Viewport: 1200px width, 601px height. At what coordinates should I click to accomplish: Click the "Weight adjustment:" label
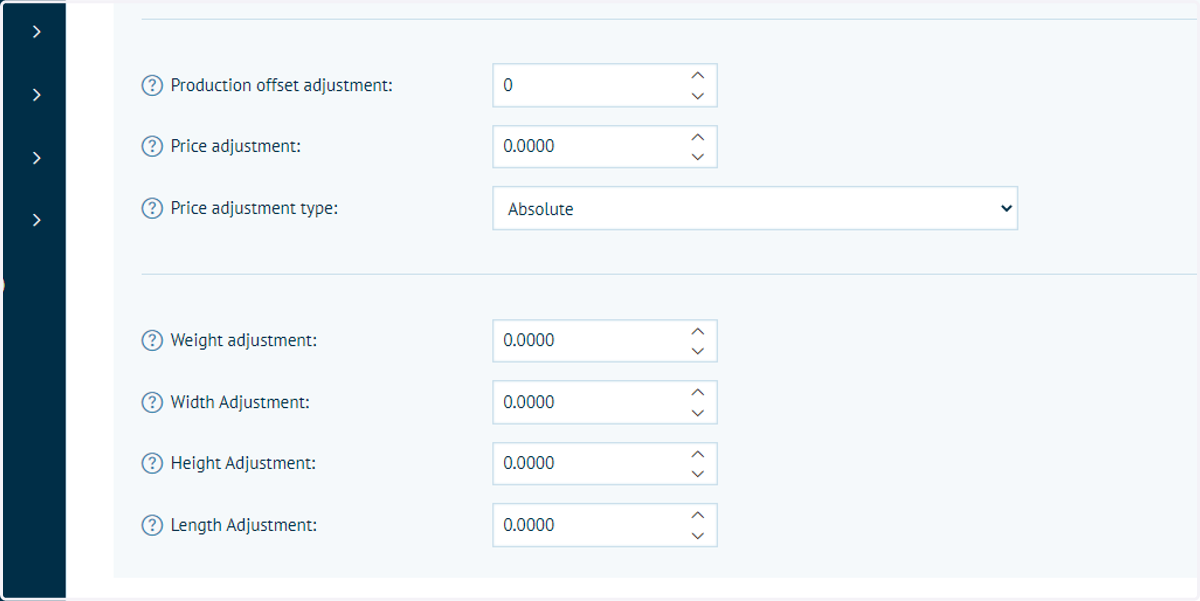click(244, 341)
